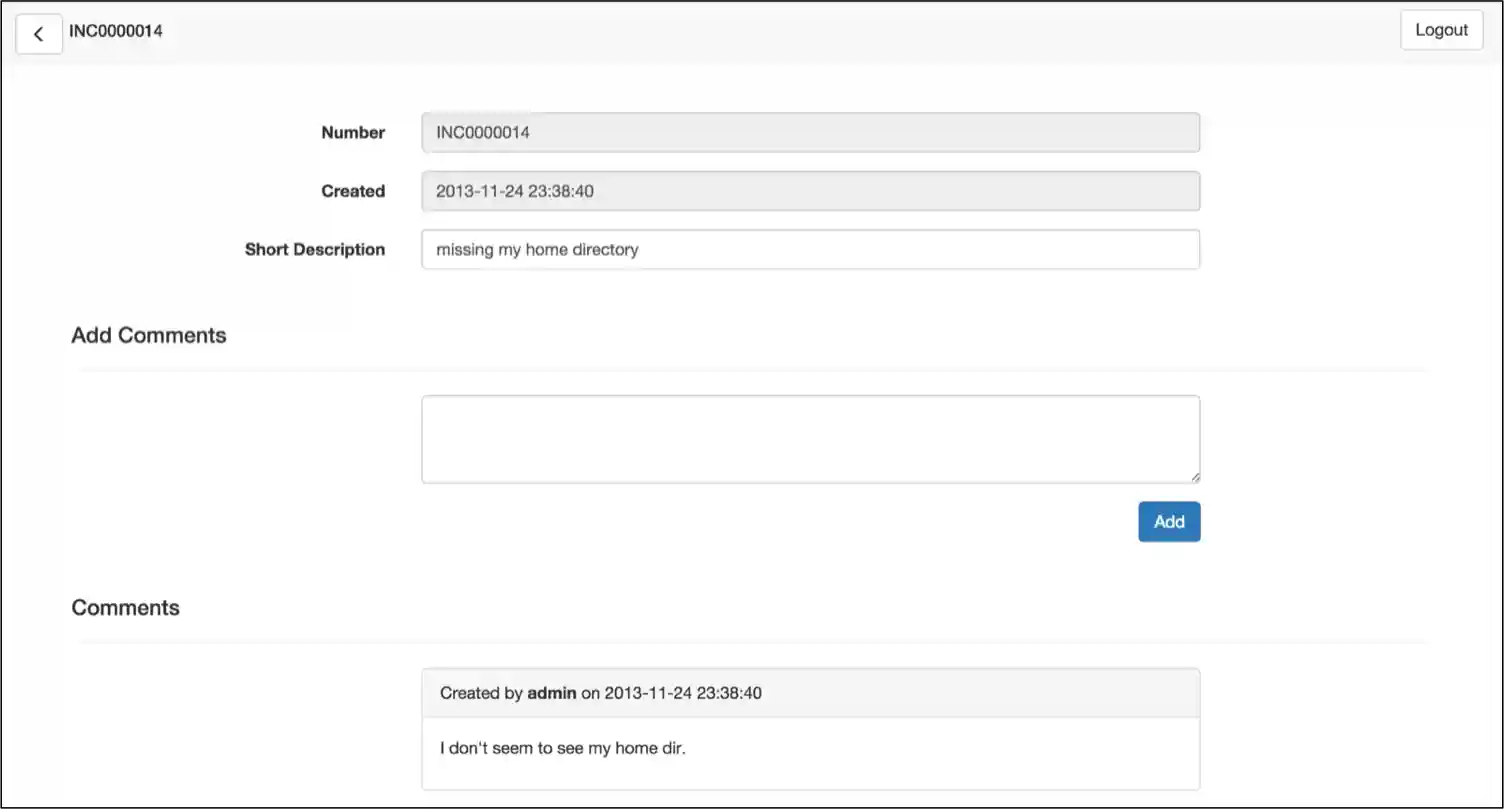This screenshot has width=1504, height=809.
Task: Place cursor in the missing home directory text
Action: pyautogui.click(x=537, y=249)
